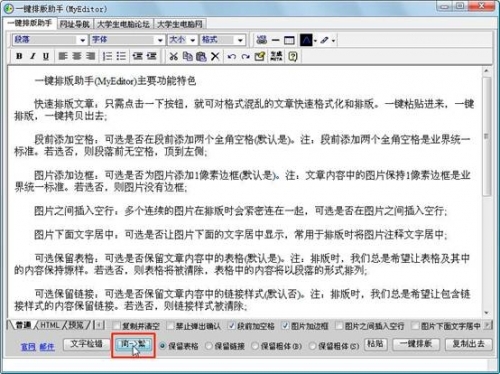Viewport: 500px width, 374px height.
Task: Uncheck 图片加边框 option
Action: 285,326
